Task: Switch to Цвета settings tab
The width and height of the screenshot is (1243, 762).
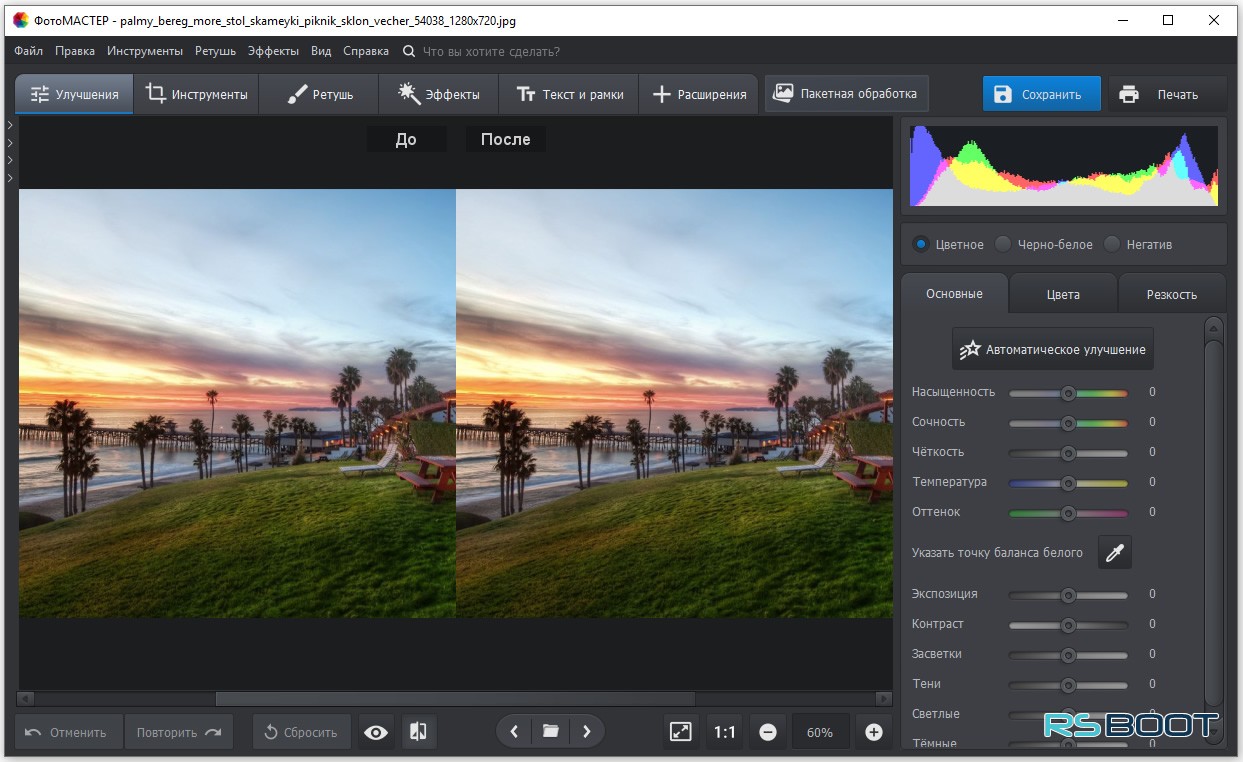Action: coord(1063,294)
